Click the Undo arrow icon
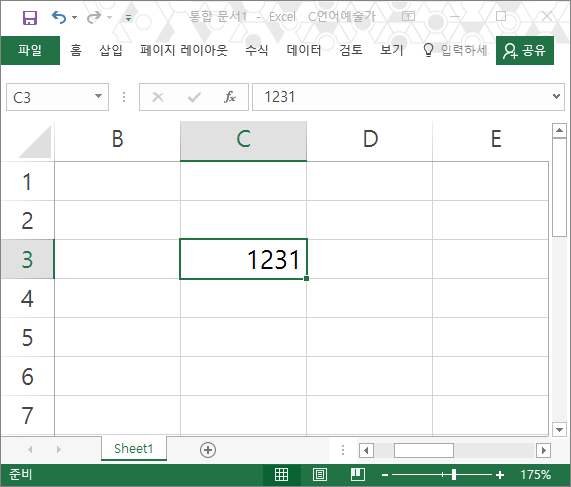 59,17
